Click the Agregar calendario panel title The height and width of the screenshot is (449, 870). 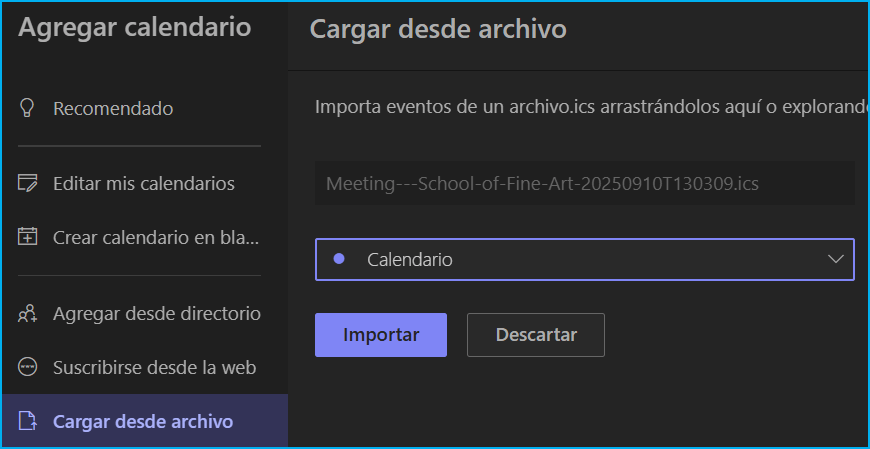point(135,28)
